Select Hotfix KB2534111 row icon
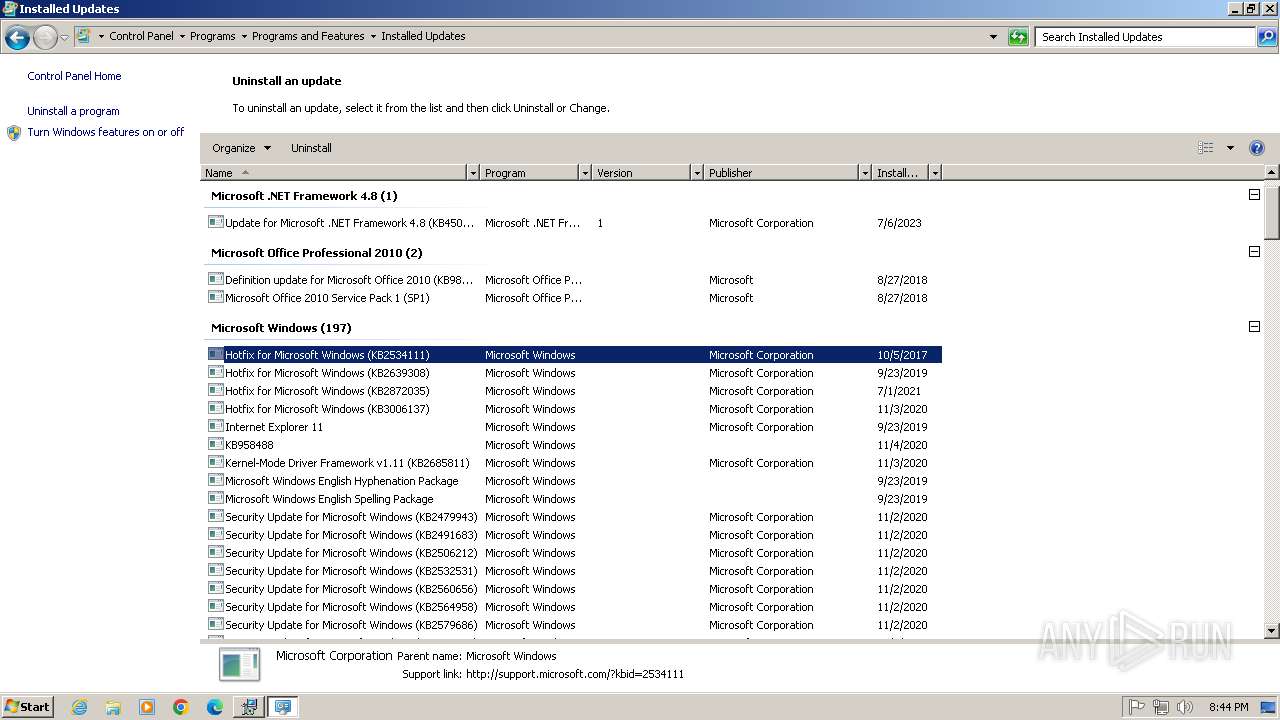The image size is (1280, 720). (215, 354)
